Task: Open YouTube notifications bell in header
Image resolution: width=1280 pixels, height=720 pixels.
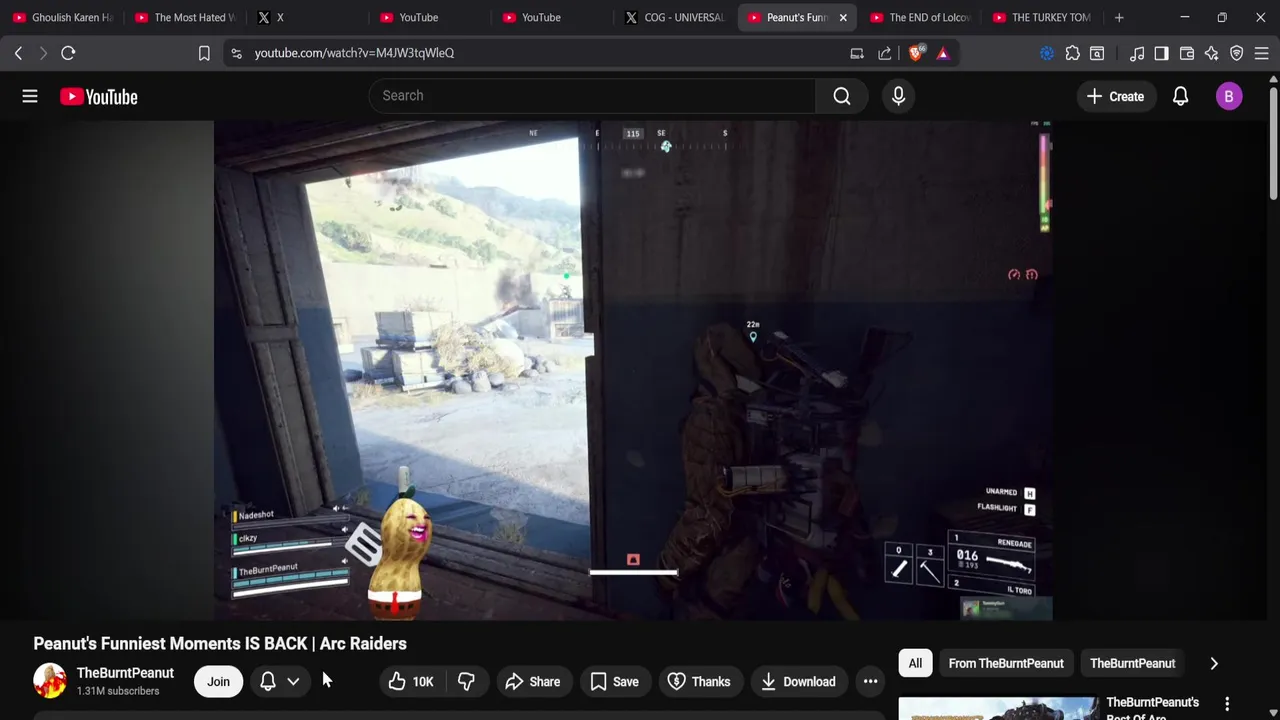Action: coord(1180,96)
